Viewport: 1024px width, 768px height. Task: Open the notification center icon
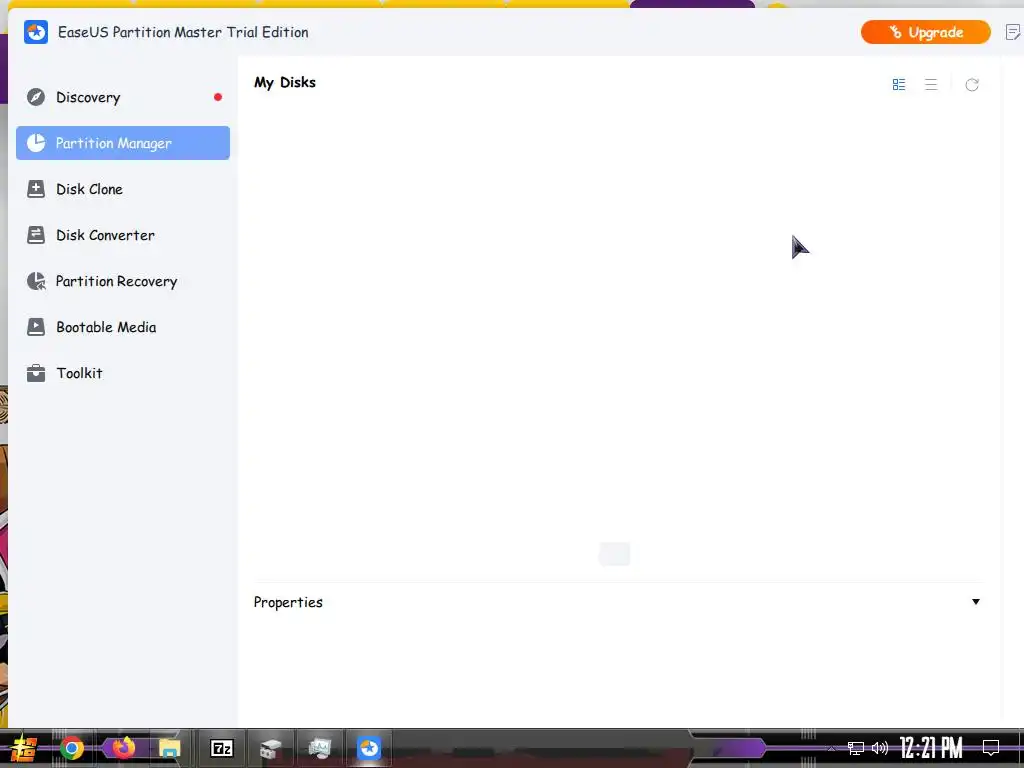[991, 748]
